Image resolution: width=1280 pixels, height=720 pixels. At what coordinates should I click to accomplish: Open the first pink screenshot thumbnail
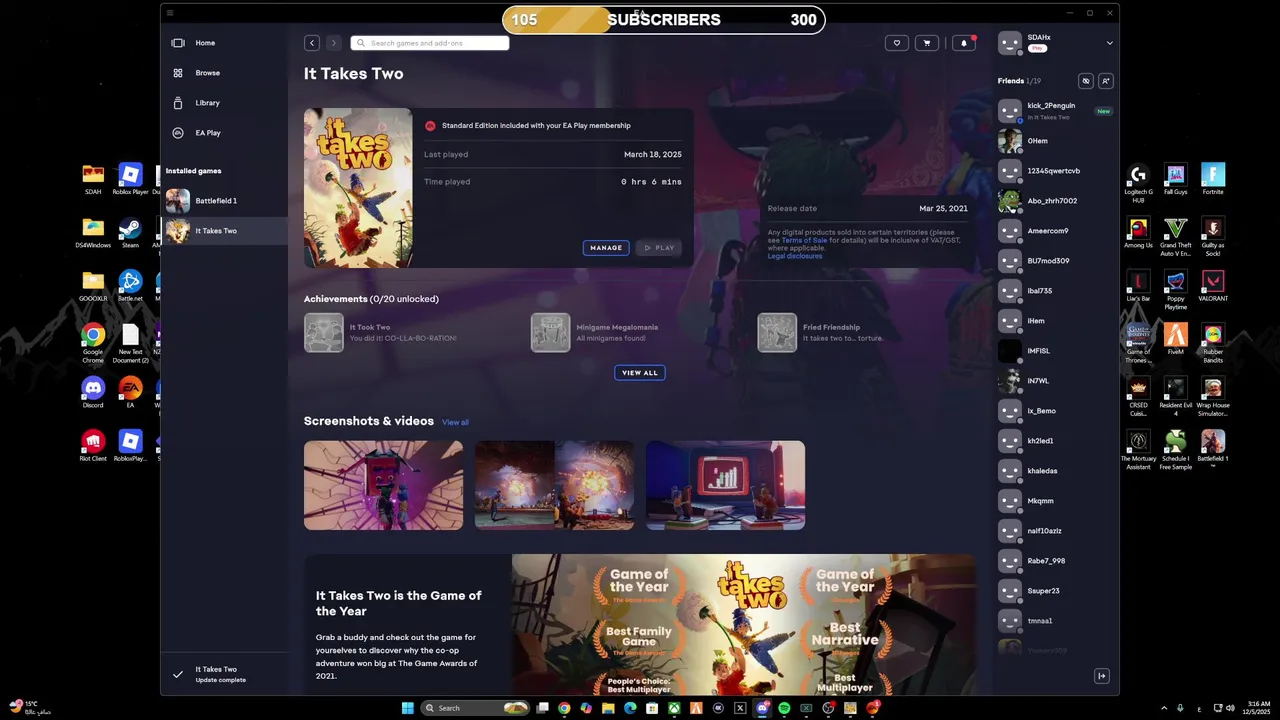383,485
